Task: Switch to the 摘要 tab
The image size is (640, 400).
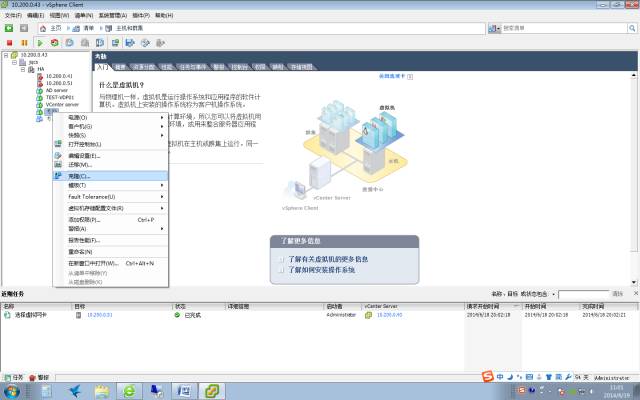Action: tap(120, 67)
